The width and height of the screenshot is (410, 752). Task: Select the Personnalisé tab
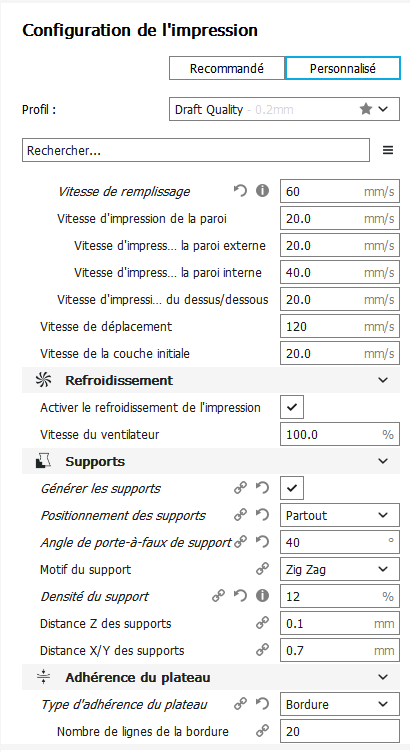342,69
